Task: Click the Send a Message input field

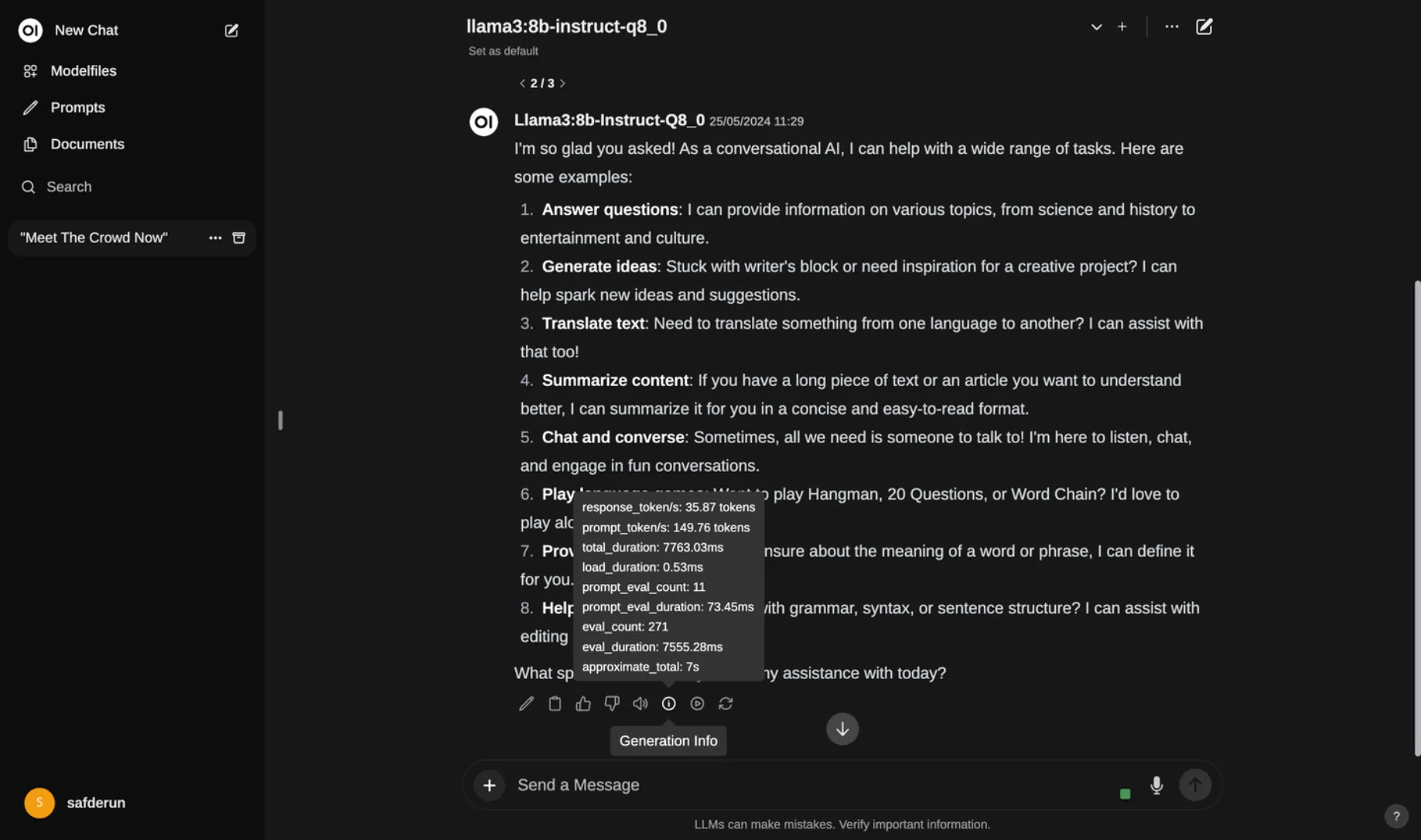Action: coord(811,785)
